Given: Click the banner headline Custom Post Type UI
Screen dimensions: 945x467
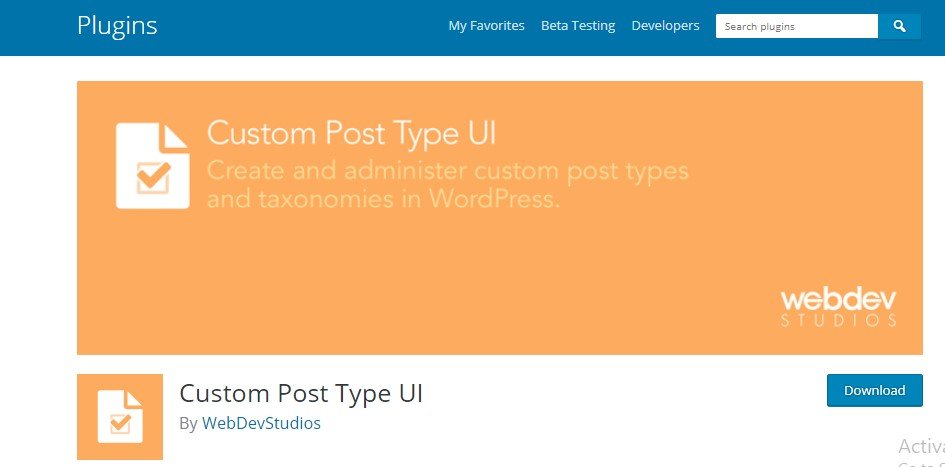Looking at the screenshot, I should point(351,134).
